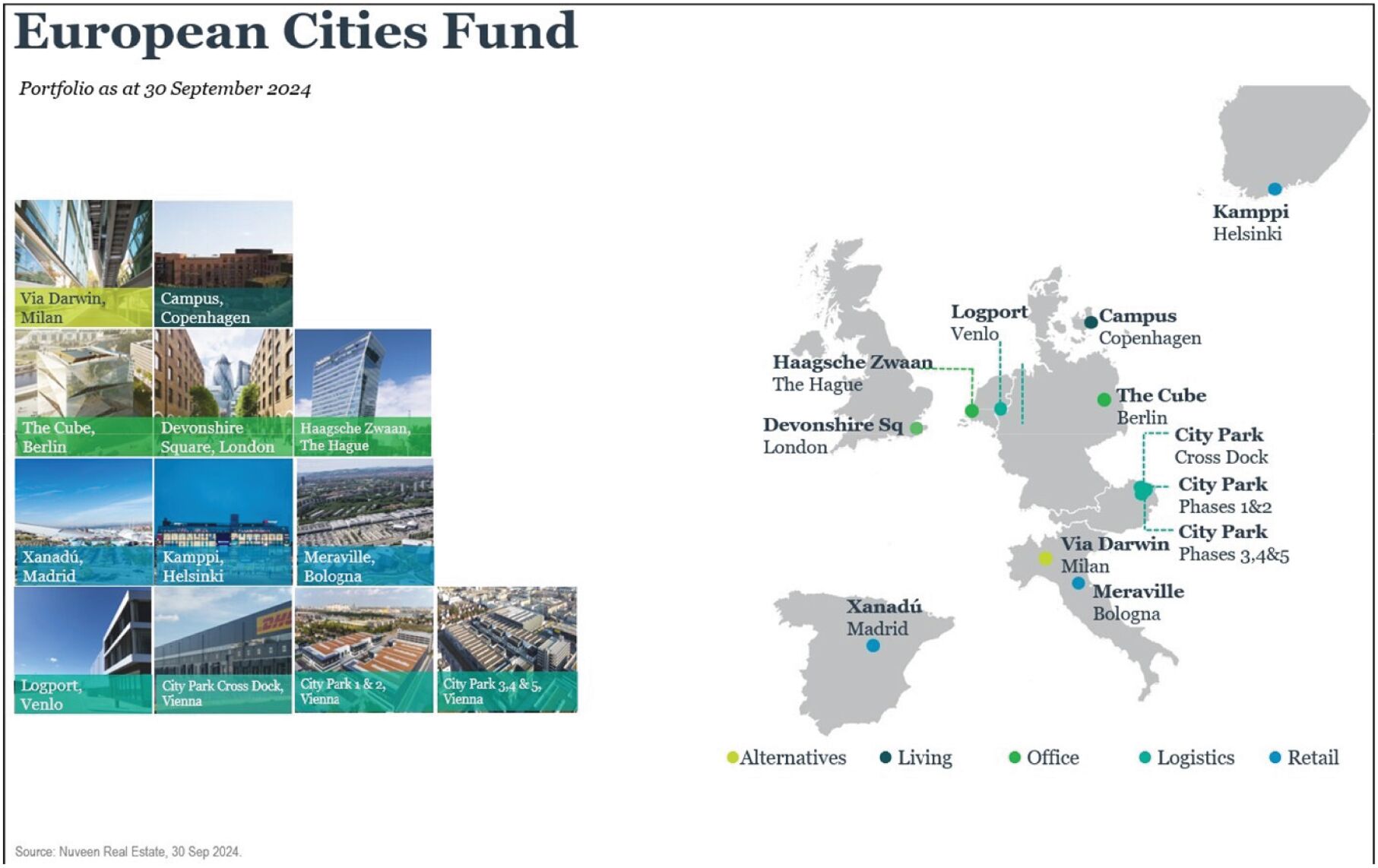Select the Meraville Bologna map marker
Image resolution: width=1378 pixels, height=868 pixels.
[x=1079, y=583]
